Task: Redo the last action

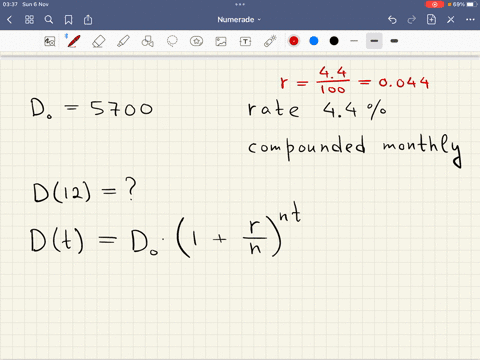Action: point(412,20)
